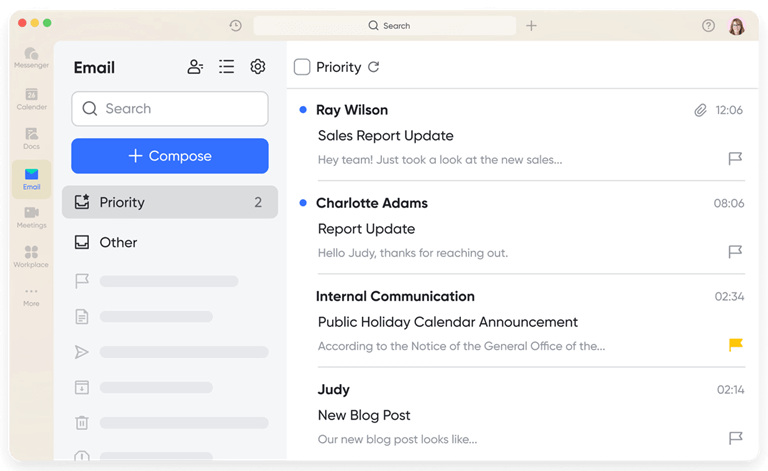Open the user profile avatar

pyautogui.click(x=737, y=26)
